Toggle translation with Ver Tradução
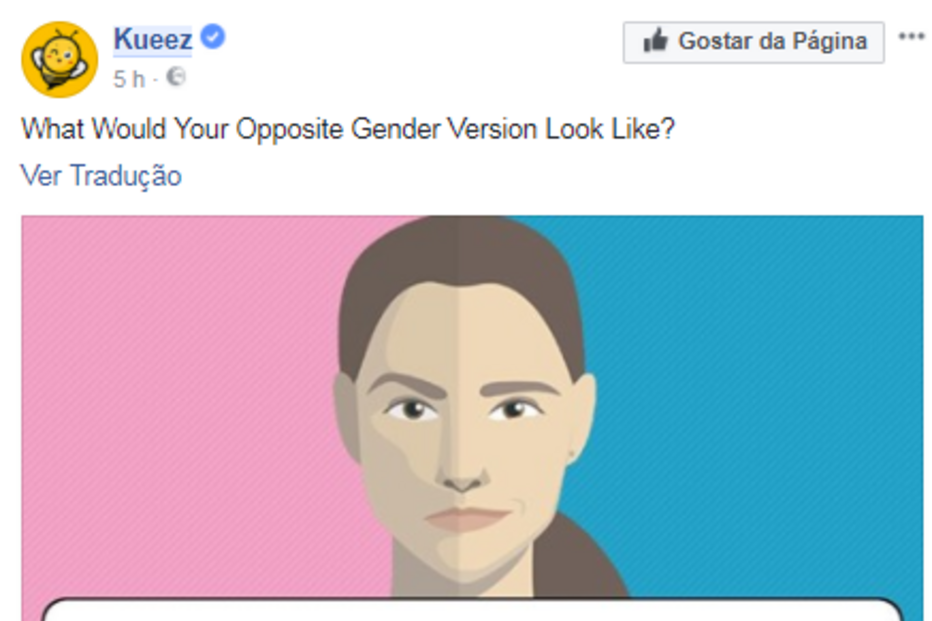The height and width of the screenshot is (621, 932). 102,176
